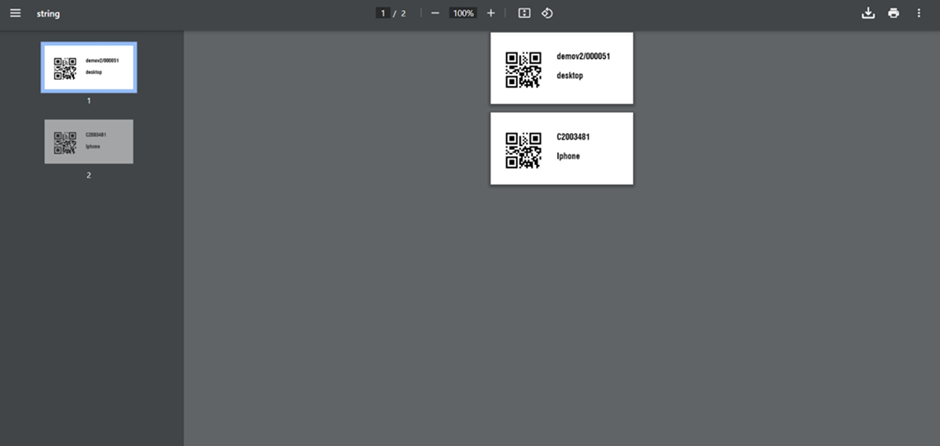Viewport: 940px width, 446px height.
Task: Click the total page count '2'
Action: [x=403, y=13]
